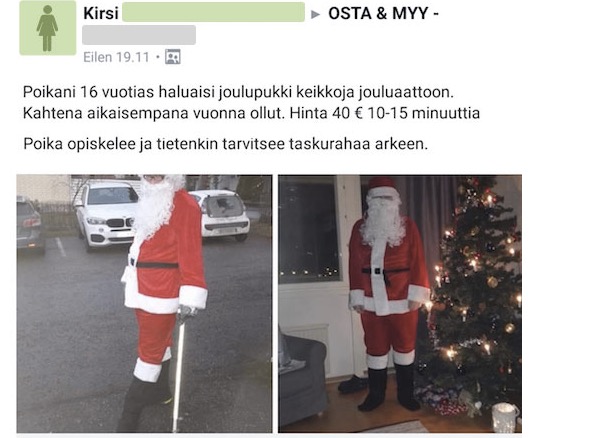Open the profile link named Kirsi
This screenshot has width=609, height=438.
(101, 13)
